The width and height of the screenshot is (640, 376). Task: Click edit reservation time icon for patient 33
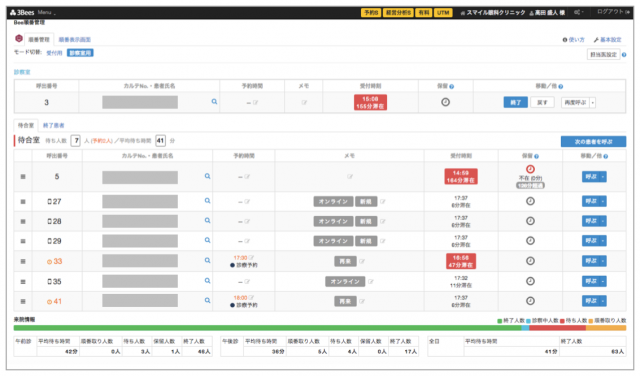pyautogui.click(x=251, y=258)
